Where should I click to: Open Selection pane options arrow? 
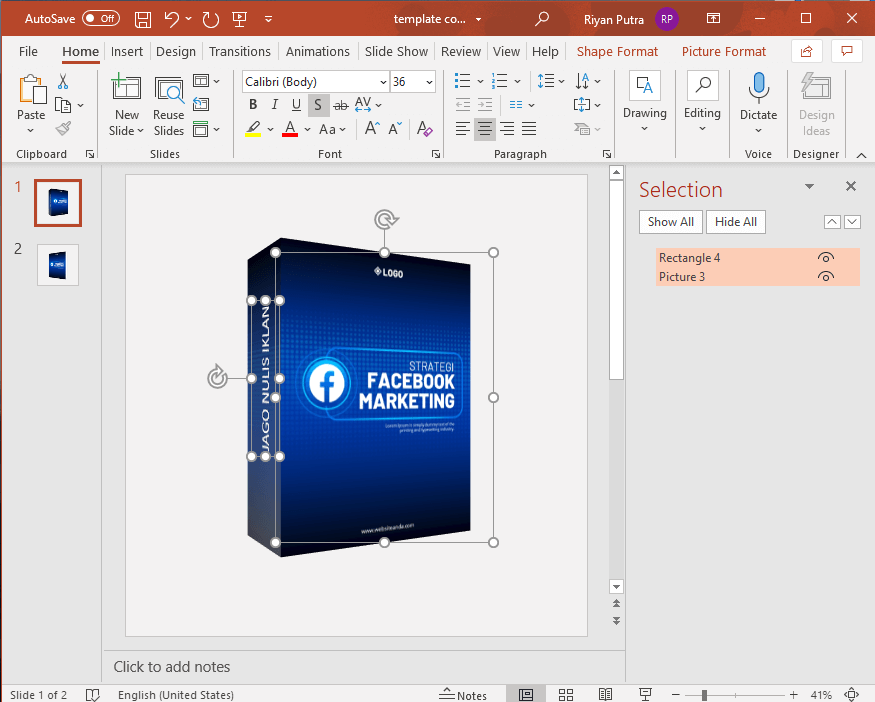(809, 186)
